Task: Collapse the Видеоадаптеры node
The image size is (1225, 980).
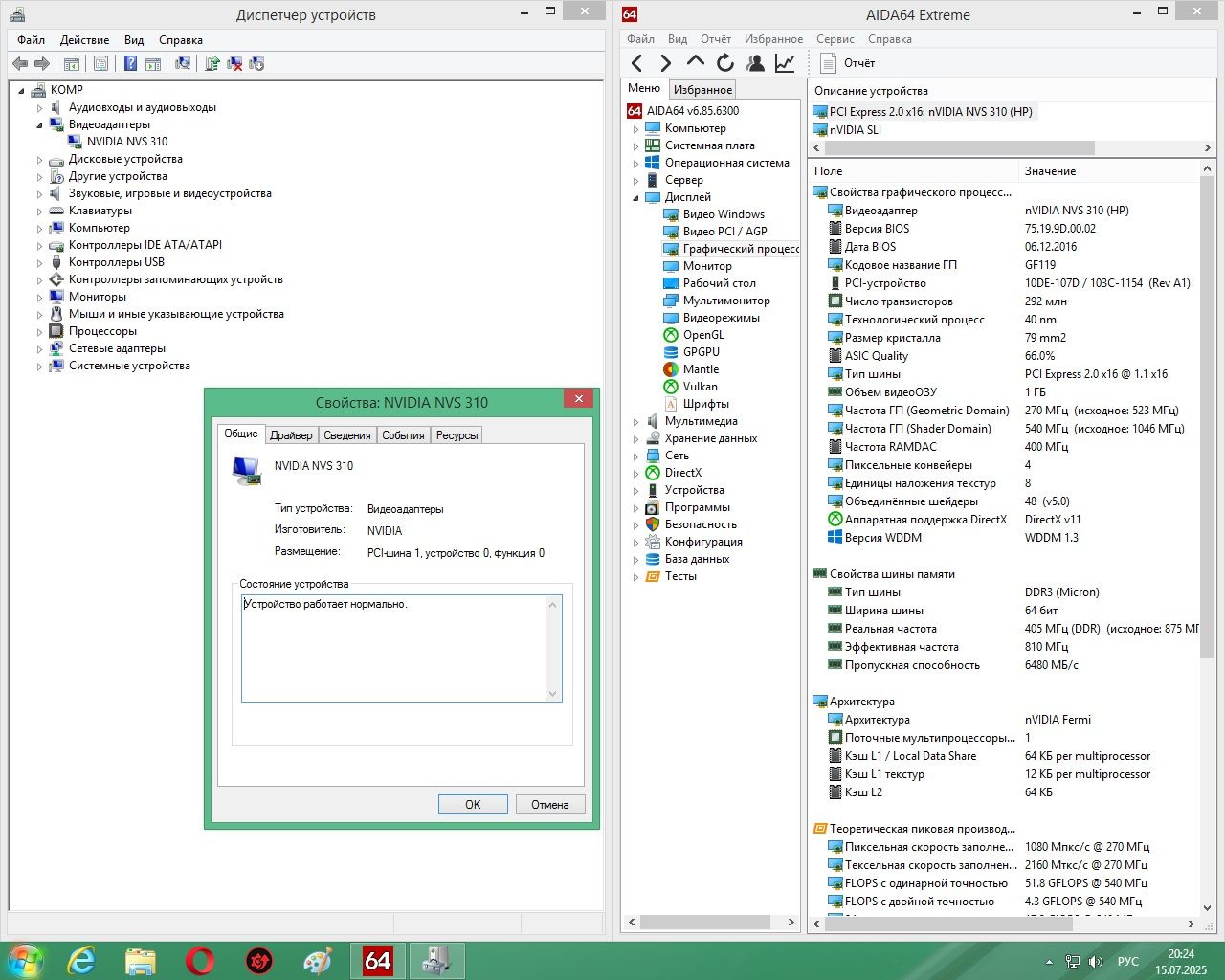Action: pyautogui.click(x=40, y=125)
